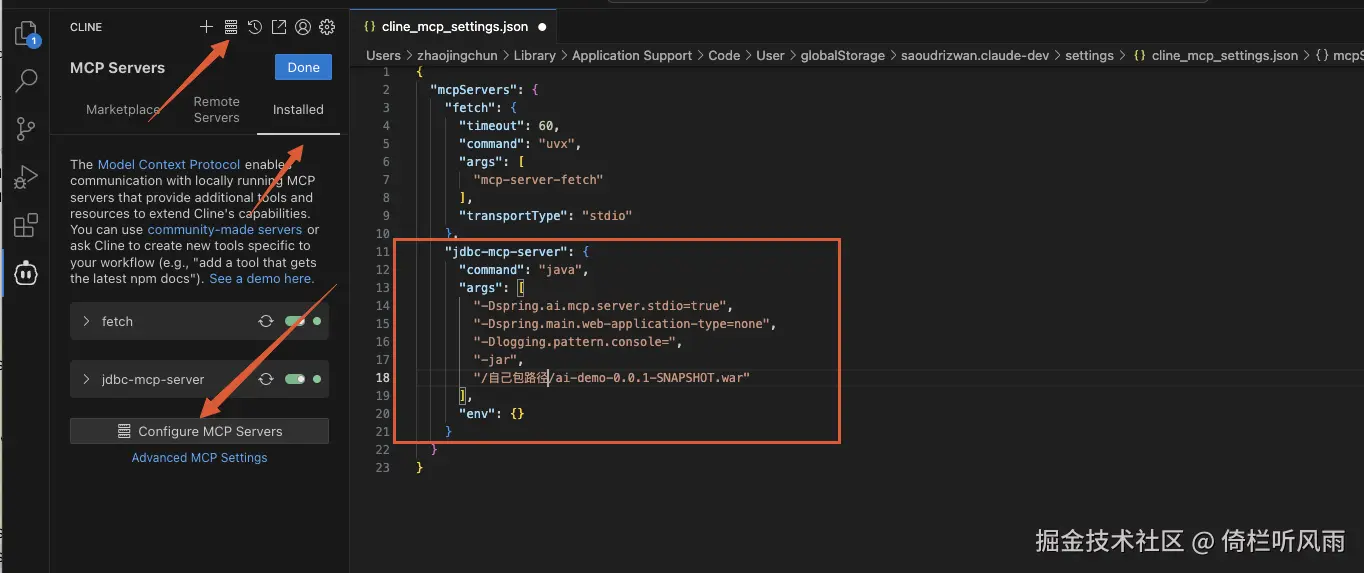Screen dimensions: 1364x573
Task: Click the Code breadcrumb
Action: click(724, 55)
